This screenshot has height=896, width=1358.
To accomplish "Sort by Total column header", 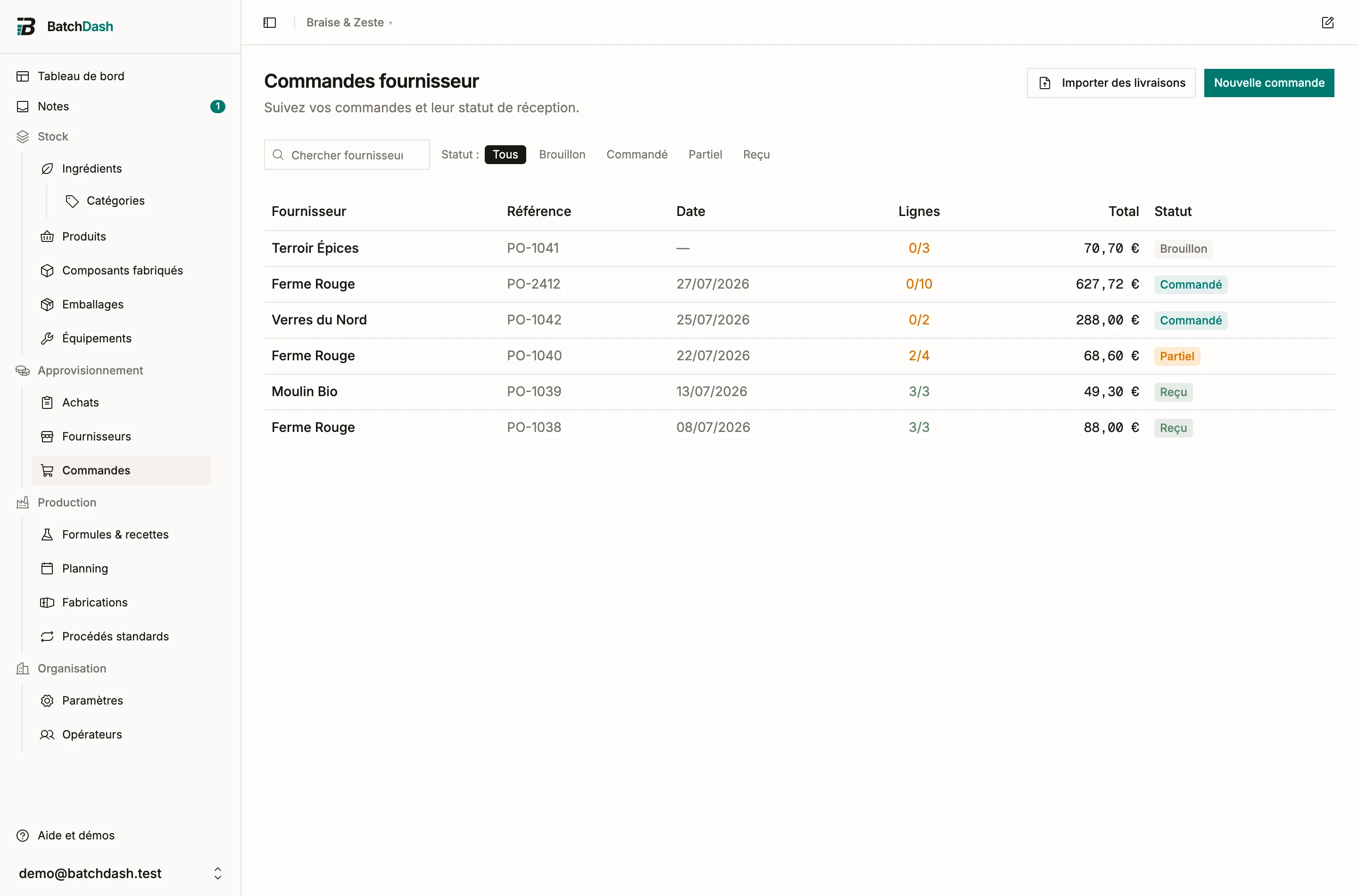I will pos(1124,211).
